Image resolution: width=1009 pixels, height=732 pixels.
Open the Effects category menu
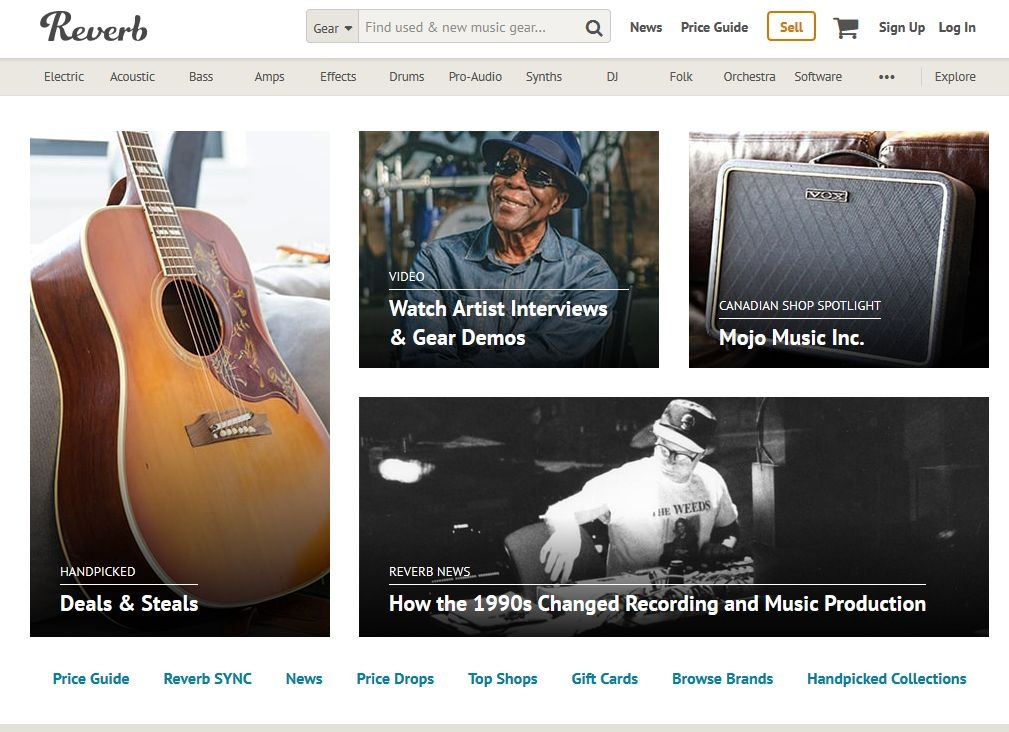click(338, 77)
